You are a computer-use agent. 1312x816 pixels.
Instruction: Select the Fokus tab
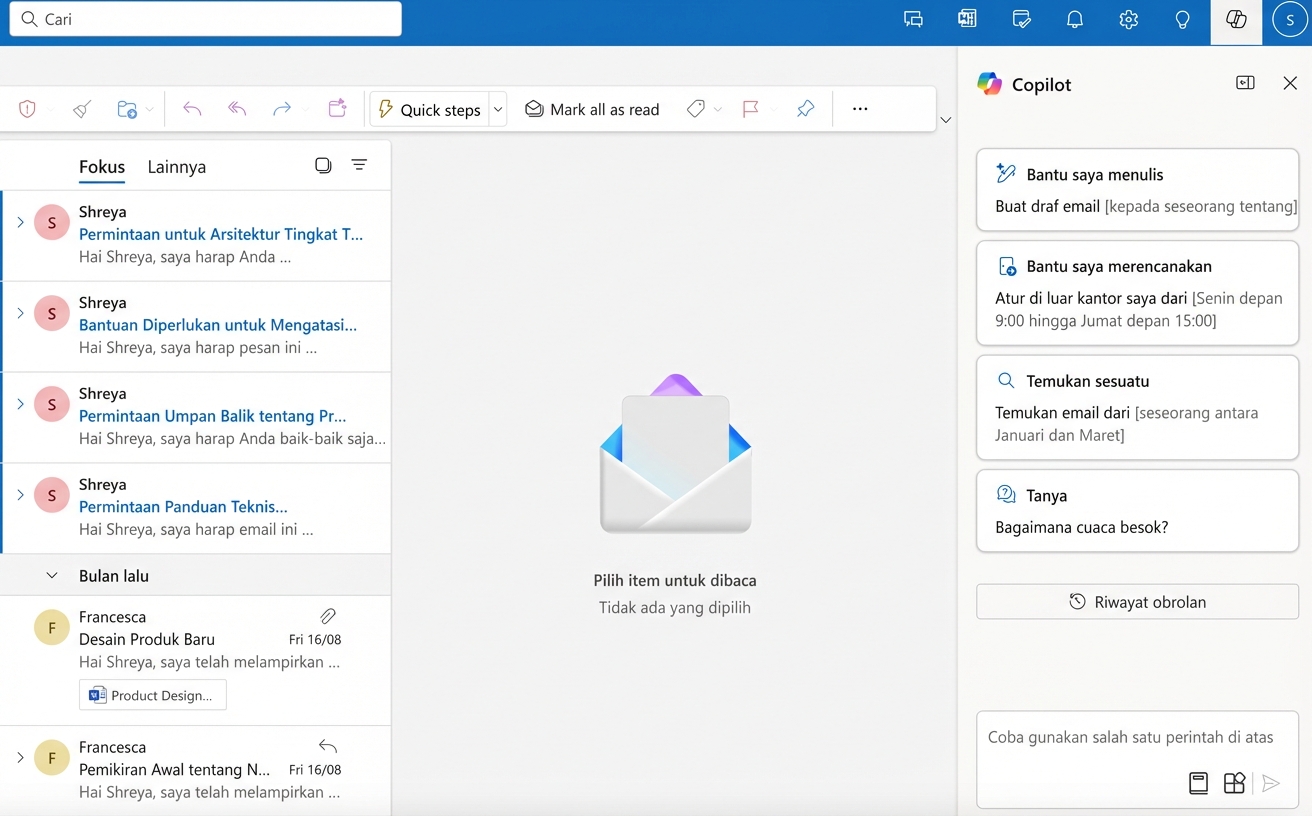102,167
